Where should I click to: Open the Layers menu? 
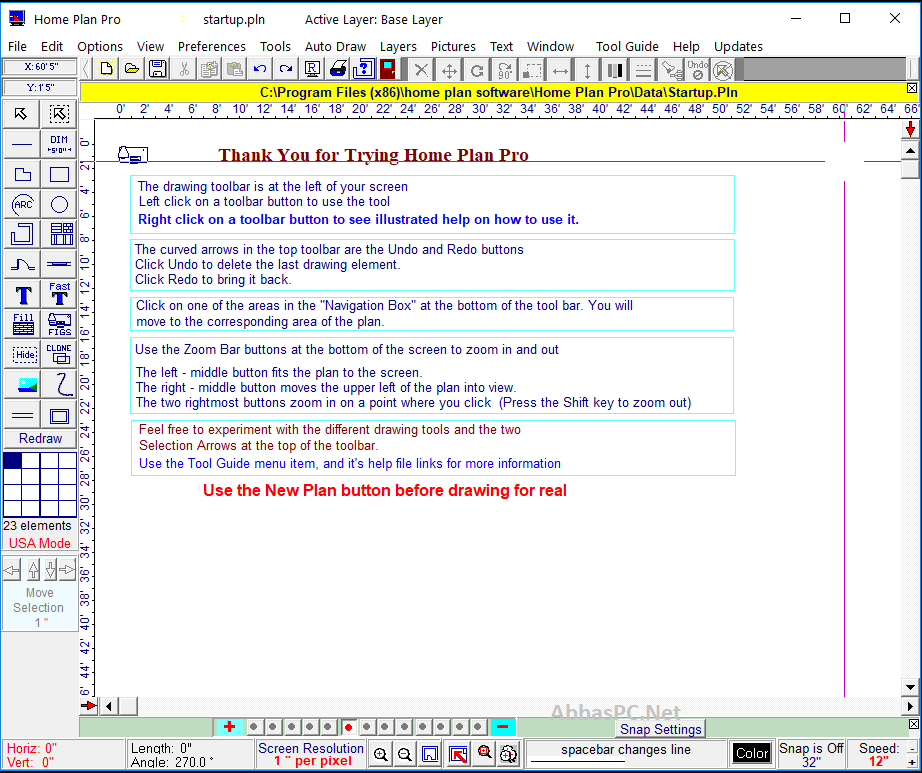[398, 46]
